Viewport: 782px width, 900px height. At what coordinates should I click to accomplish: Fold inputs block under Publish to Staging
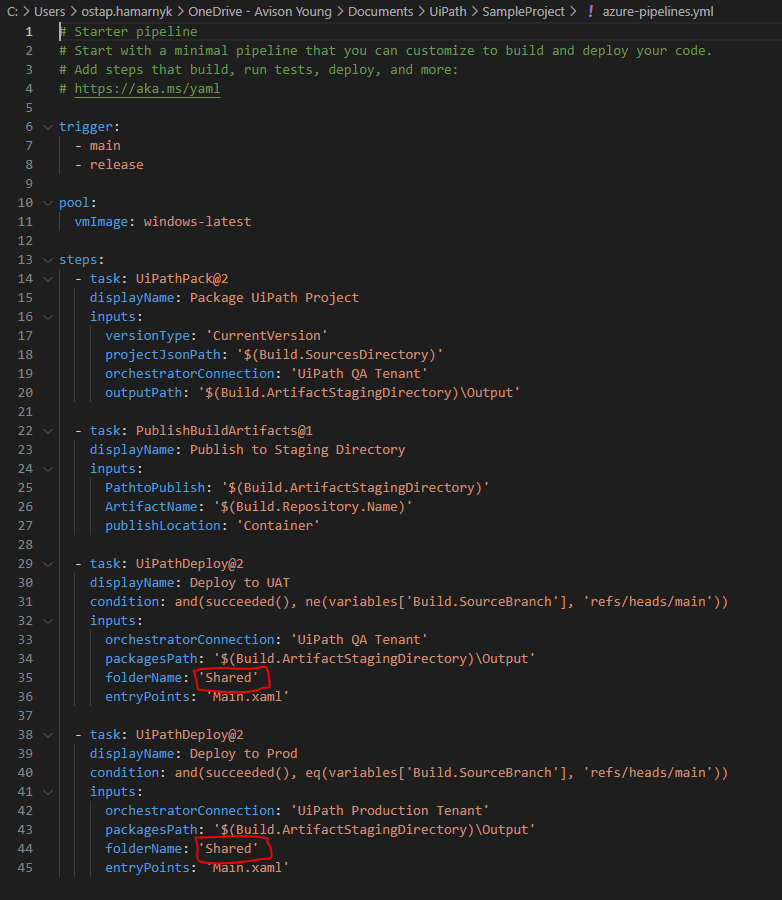(x=48, y=469)
